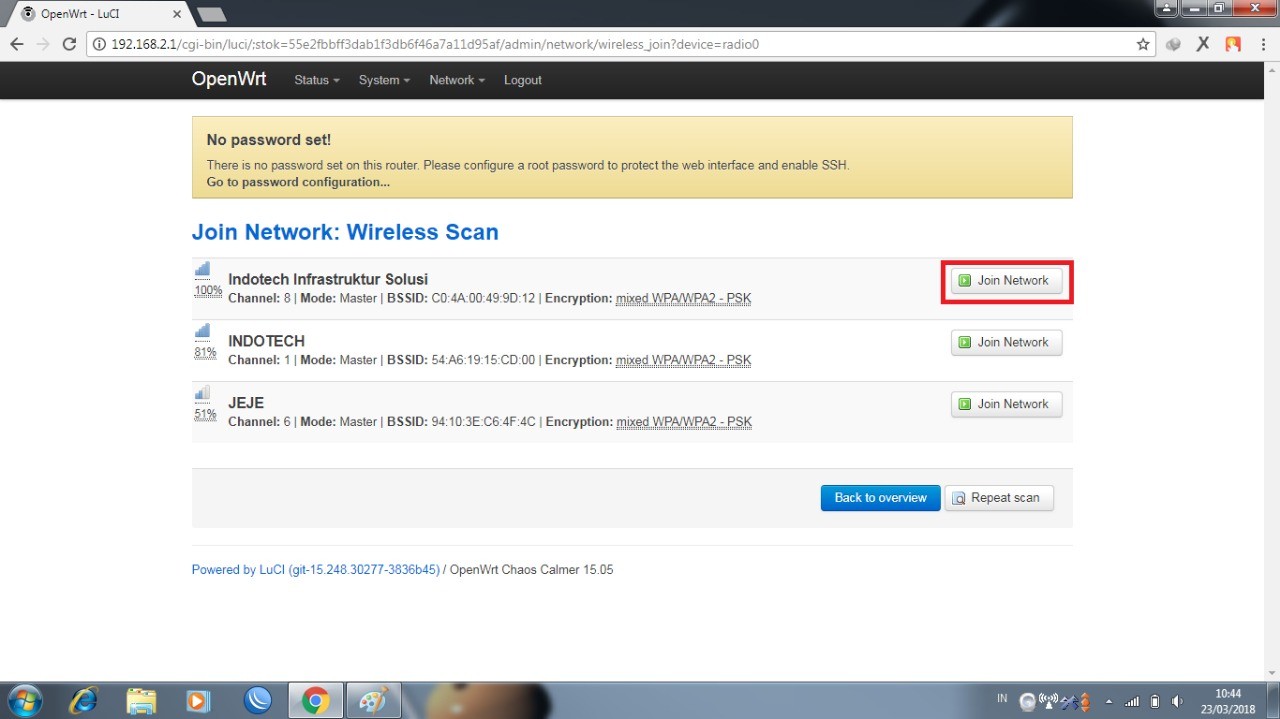The height and width of the screenshot is (719, 1280).
Task: View site info icon in address bar
Action: (99, 44)
